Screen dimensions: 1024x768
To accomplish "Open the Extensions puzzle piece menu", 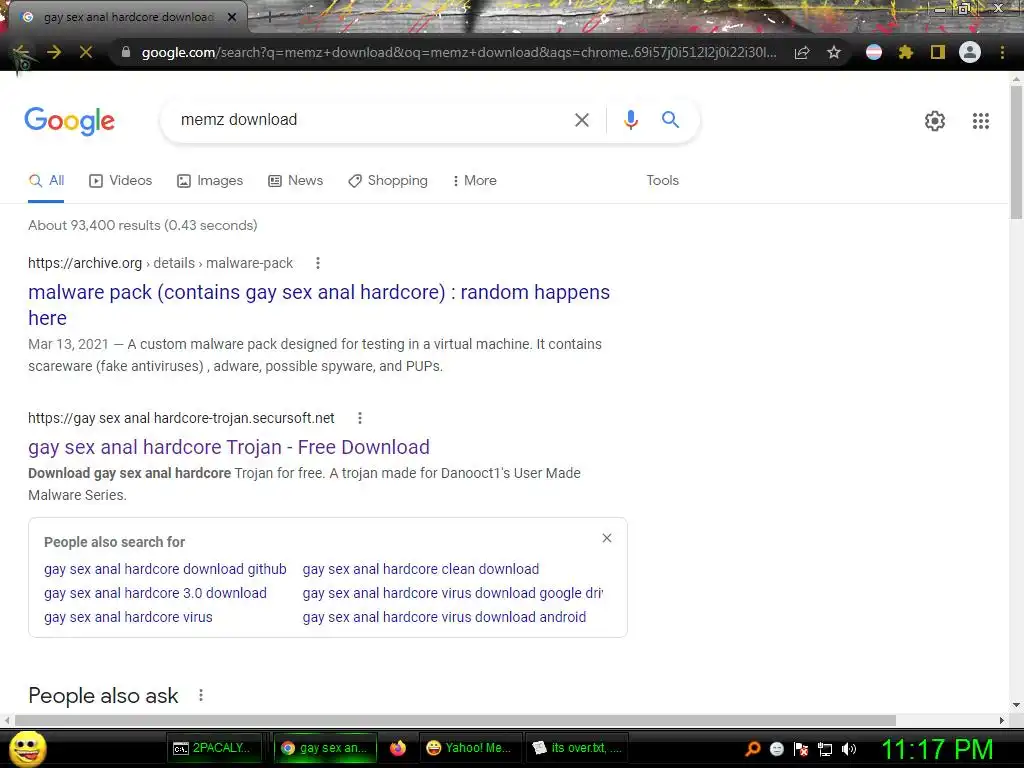I will (x=905, y=52).
